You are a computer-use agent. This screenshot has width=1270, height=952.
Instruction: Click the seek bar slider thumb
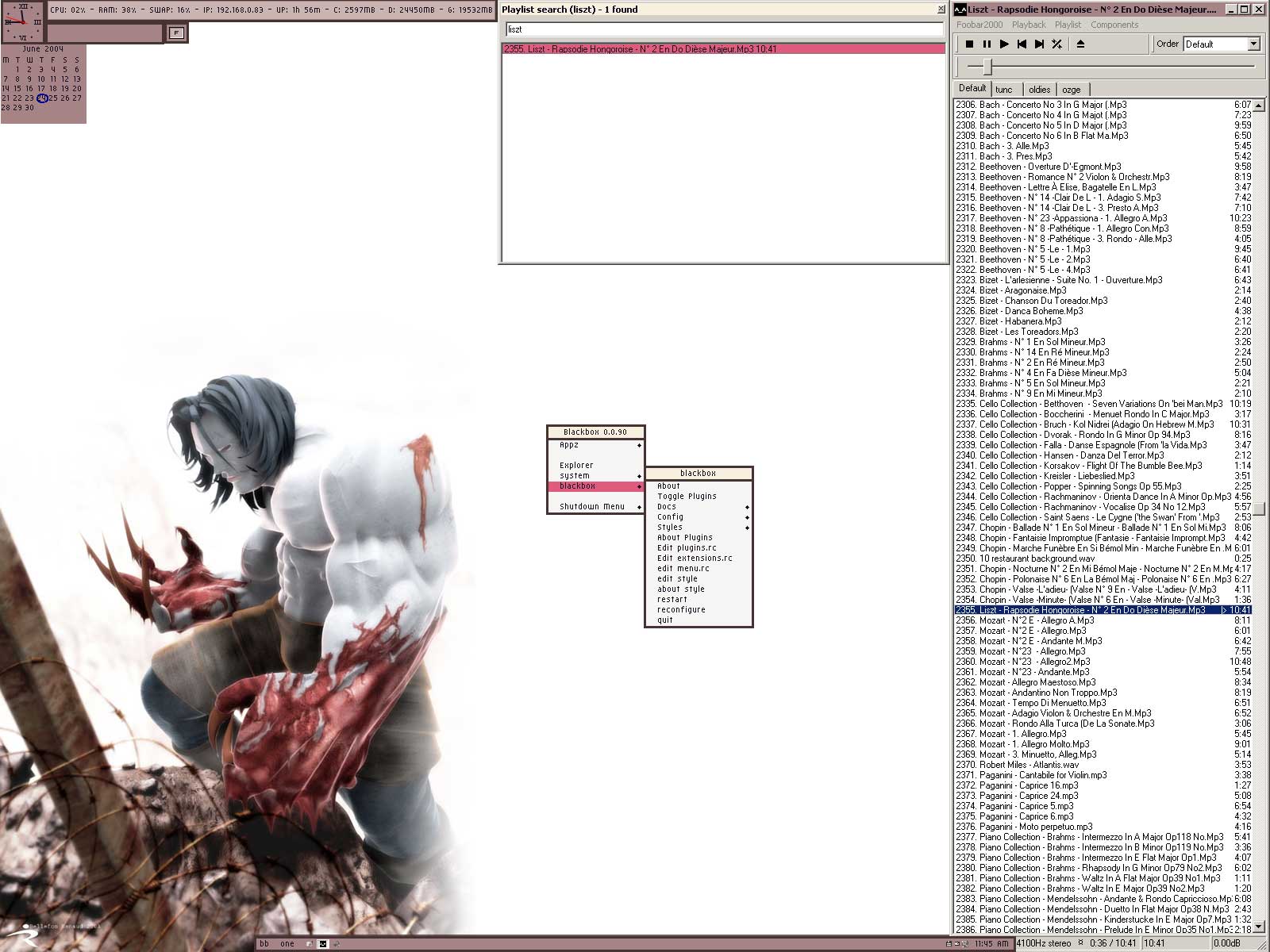tap(987, 67)
